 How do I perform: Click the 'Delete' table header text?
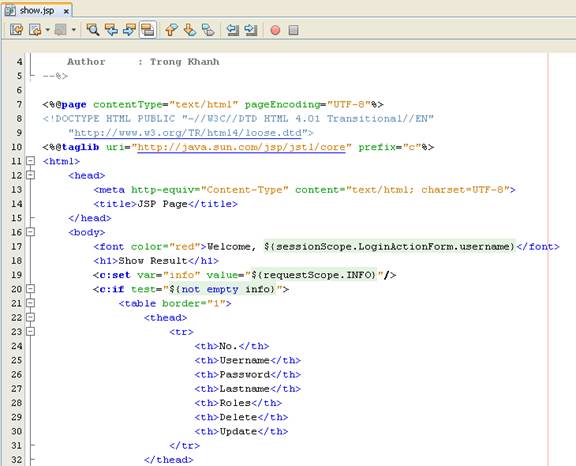pos(238,417)
